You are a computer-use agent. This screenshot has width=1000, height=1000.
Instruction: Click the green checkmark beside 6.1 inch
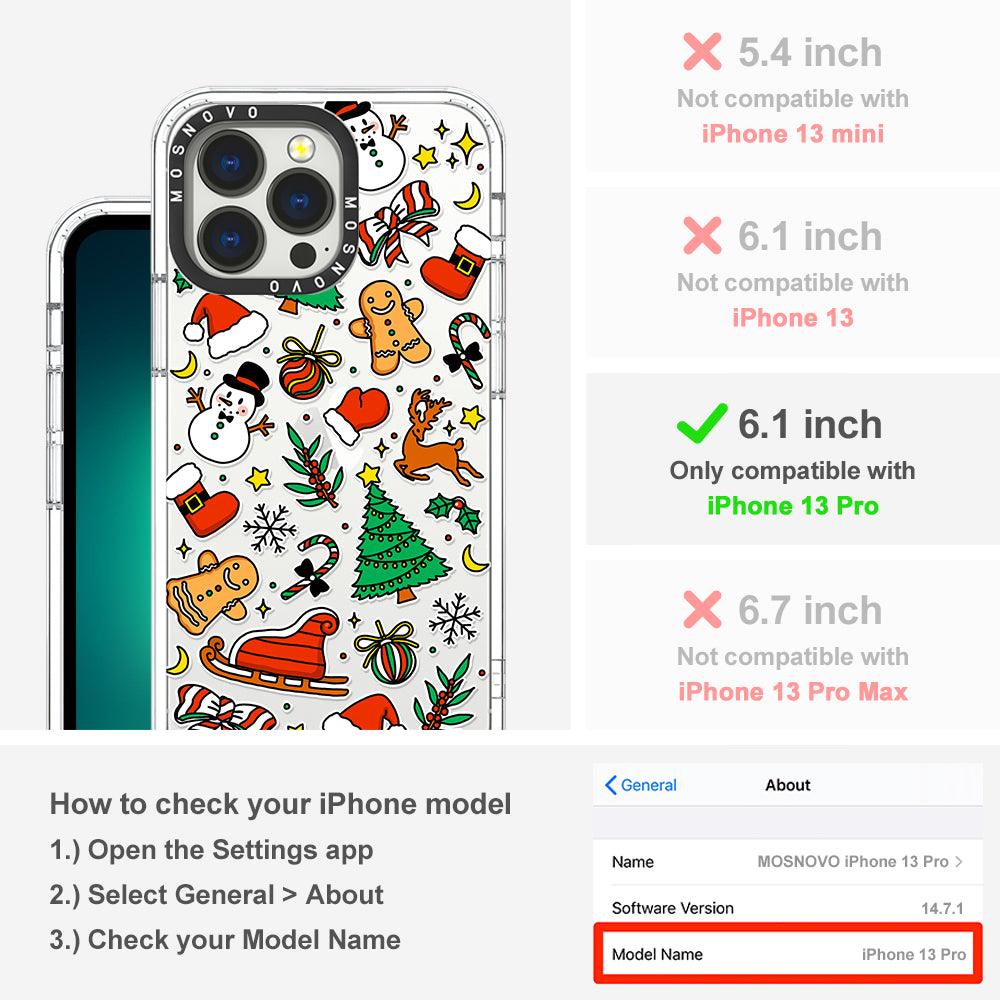[702, 423]
